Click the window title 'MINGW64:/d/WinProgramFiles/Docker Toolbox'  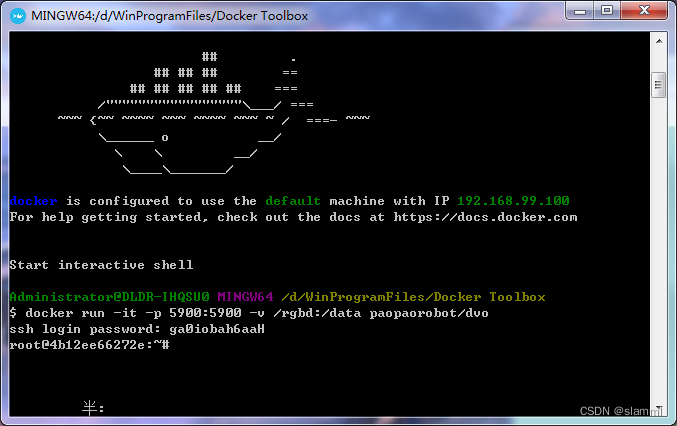(169, 16)
